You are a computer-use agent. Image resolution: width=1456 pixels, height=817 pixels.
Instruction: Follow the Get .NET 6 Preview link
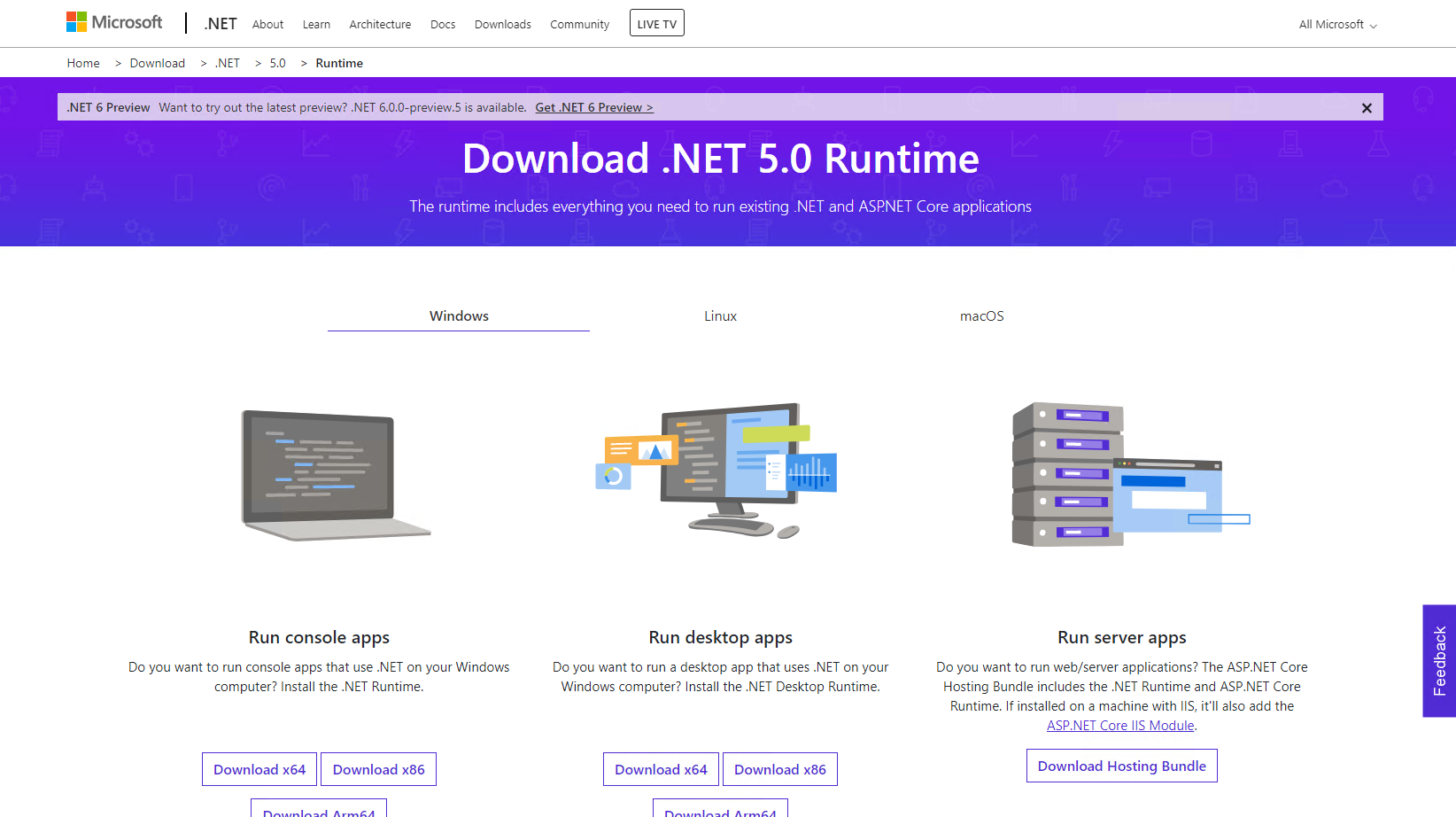593,107
